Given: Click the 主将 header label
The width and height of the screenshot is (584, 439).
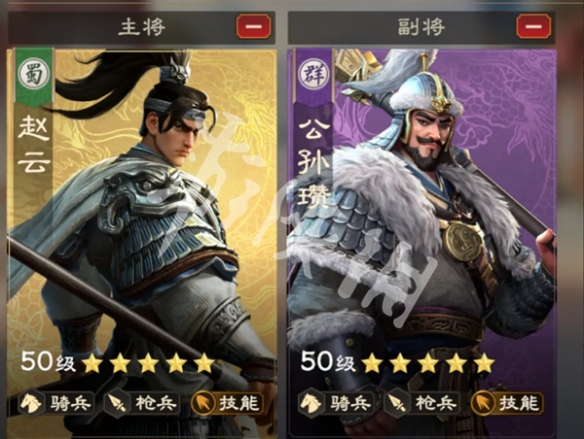Looking at the screenshot, I should 142,27.
